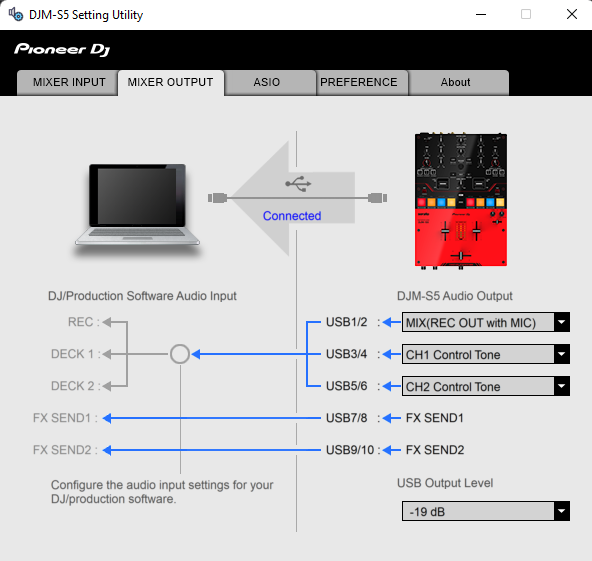Screen dimensions: 592x561
Task: Click the Connected status text
Action: point(292,216)
